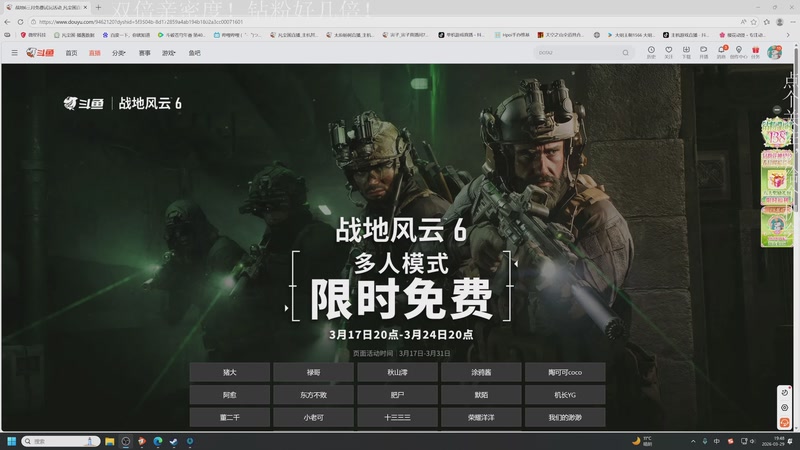The width and height of the screenshot is (800, 450).
Task: Open the 138 promo badge on right
Action: tap(777, 134)
